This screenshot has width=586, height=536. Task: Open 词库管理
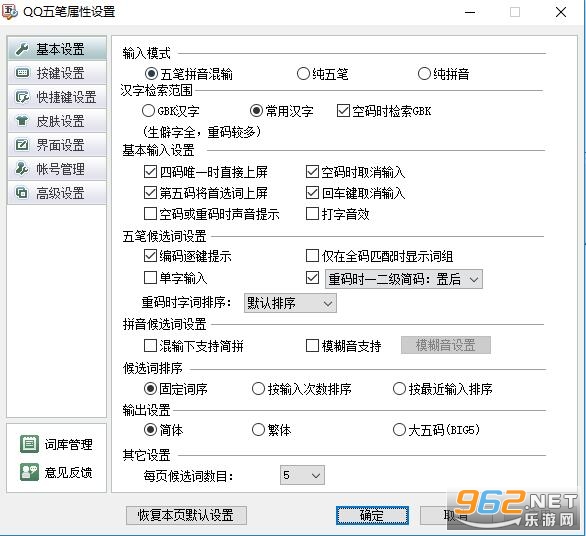56,444
